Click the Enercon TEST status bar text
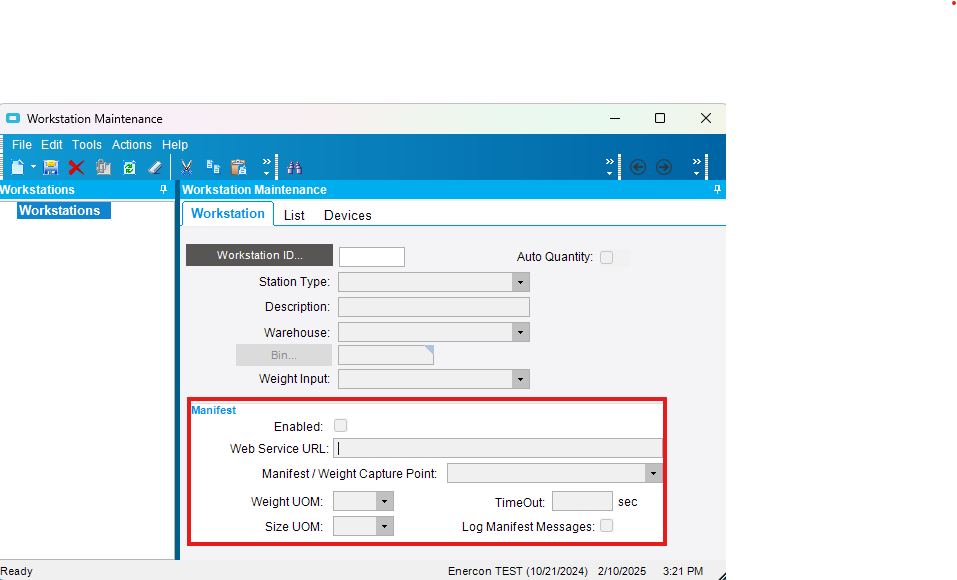Viewport: 957px width, 580px height. point(518,571)
